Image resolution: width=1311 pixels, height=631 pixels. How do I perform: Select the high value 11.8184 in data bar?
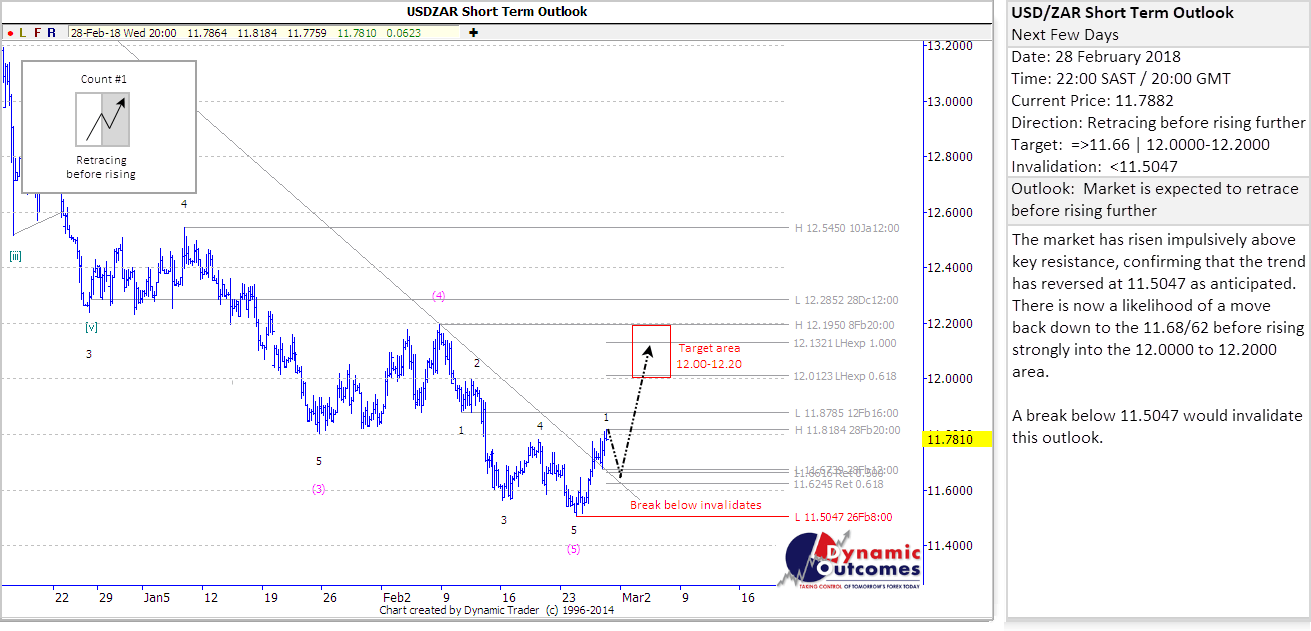point(256,33)
